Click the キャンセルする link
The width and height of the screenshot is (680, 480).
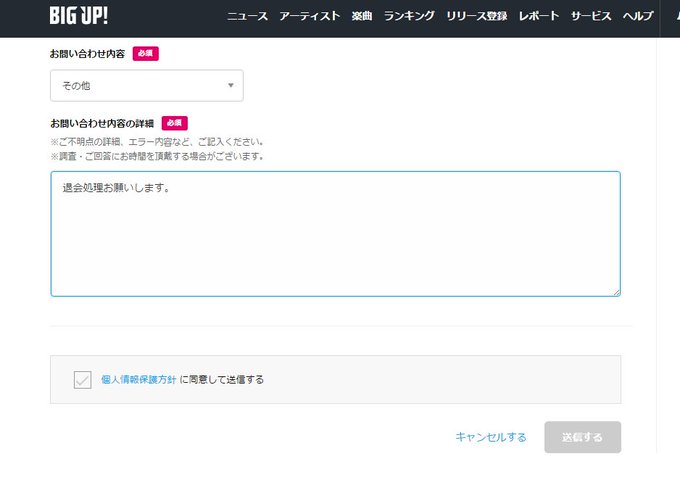(x=490, y=437)
